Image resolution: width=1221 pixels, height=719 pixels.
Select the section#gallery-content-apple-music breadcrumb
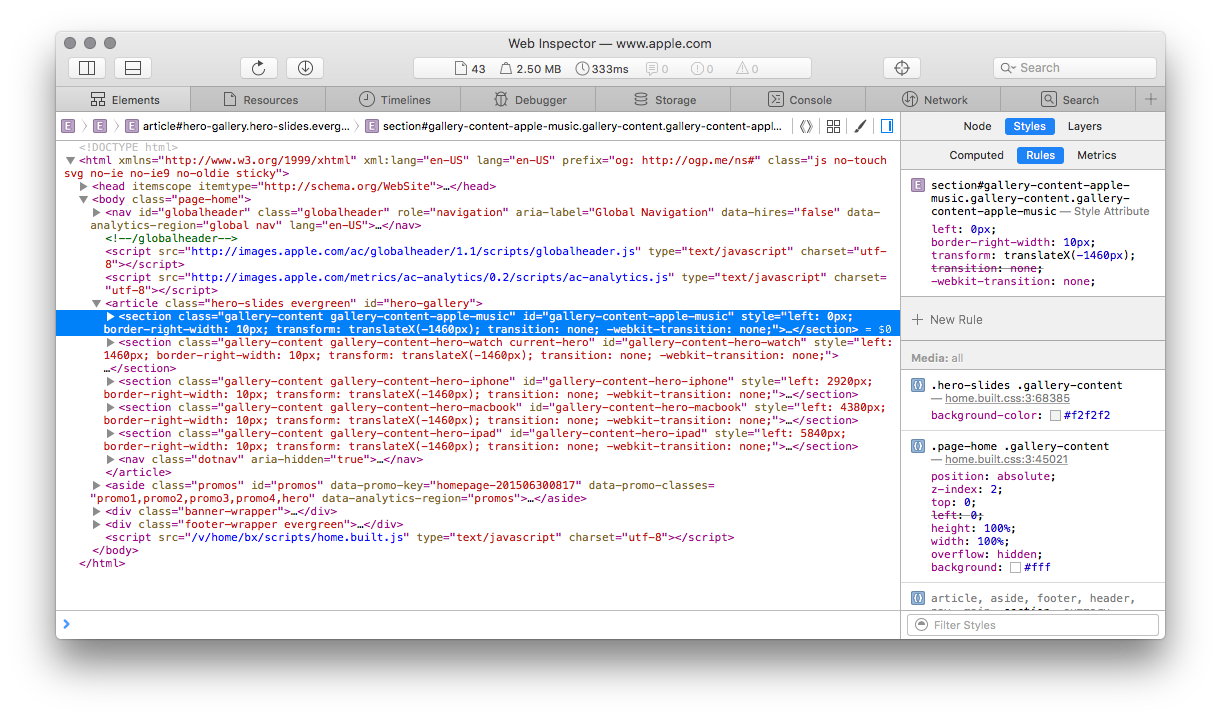click(x=574, y=126)
